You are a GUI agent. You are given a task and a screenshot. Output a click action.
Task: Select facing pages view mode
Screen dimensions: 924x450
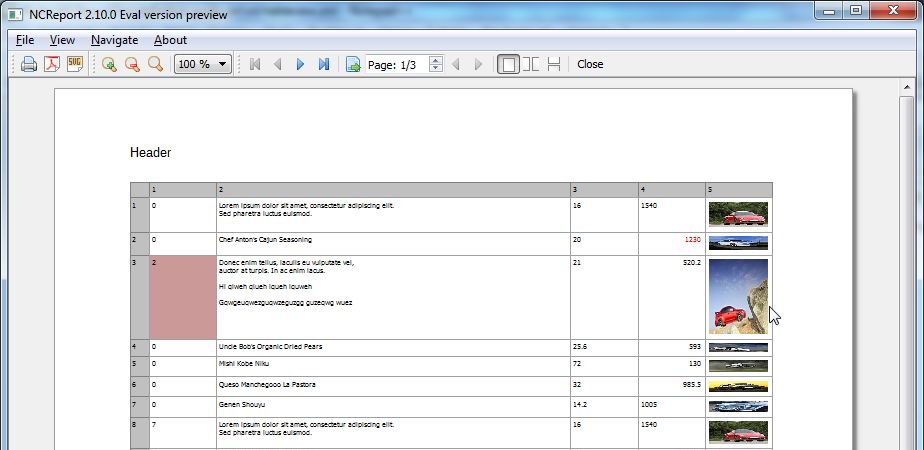click(x=531, y=64)
